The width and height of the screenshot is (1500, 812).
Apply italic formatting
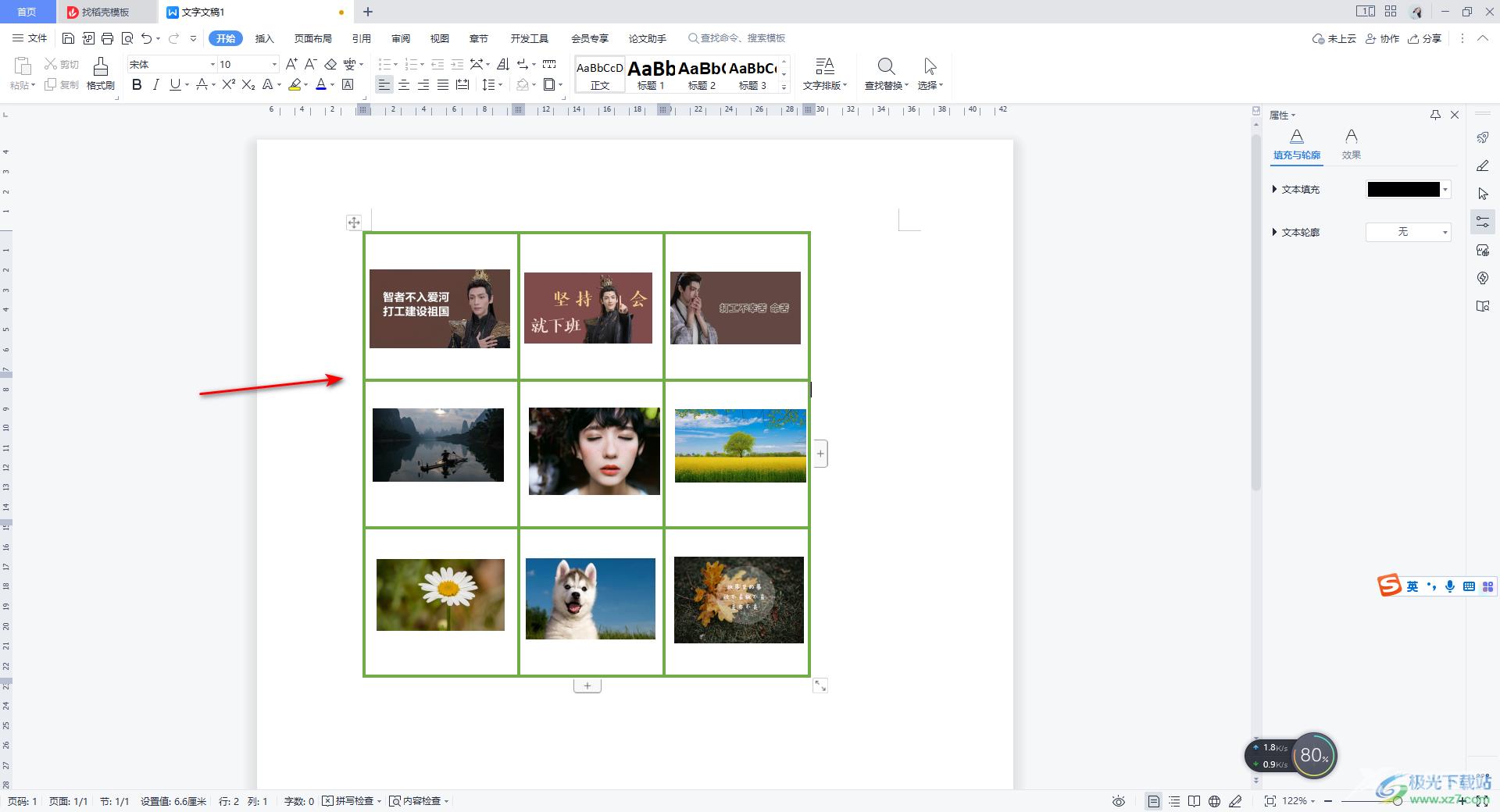[155, 84]
